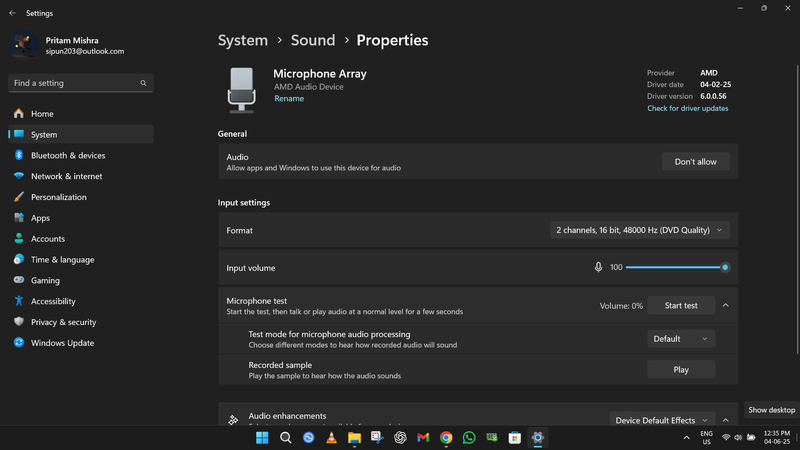800x450 pixels.
Task: Show hidden system tray icons
Action: coord(686,438)
